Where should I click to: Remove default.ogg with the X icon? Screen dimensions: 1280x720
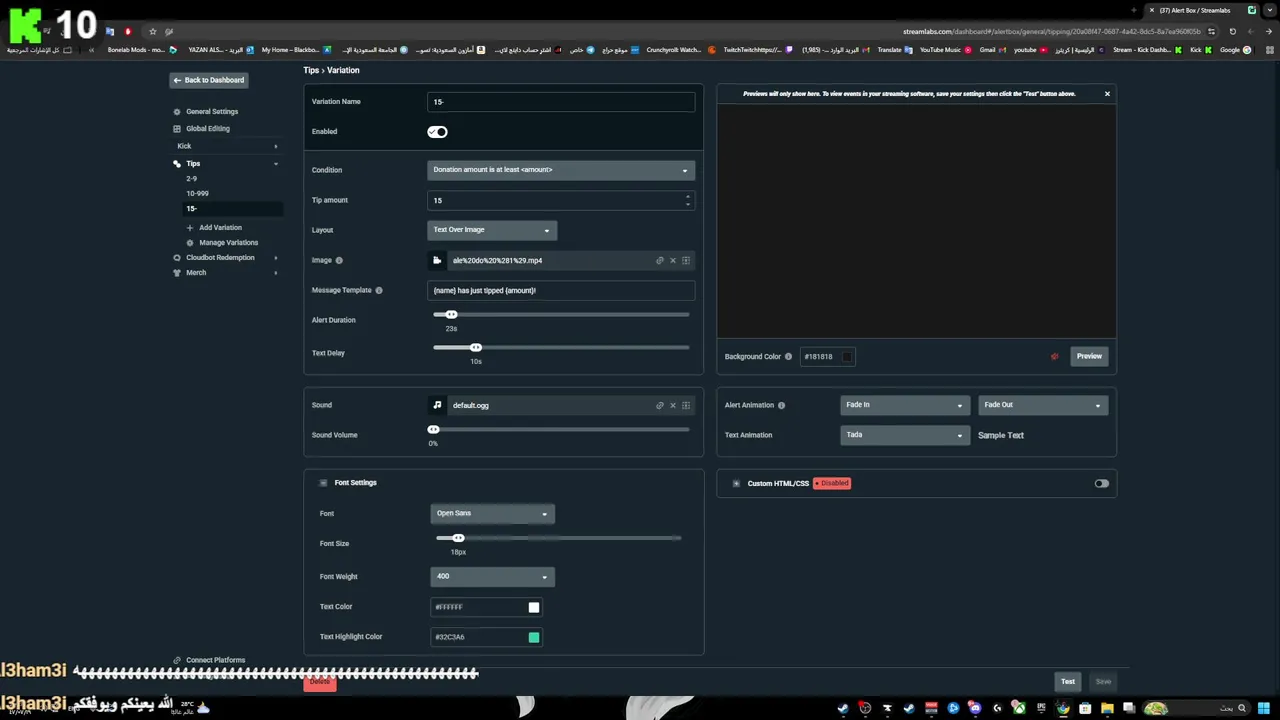click(673, 405)
